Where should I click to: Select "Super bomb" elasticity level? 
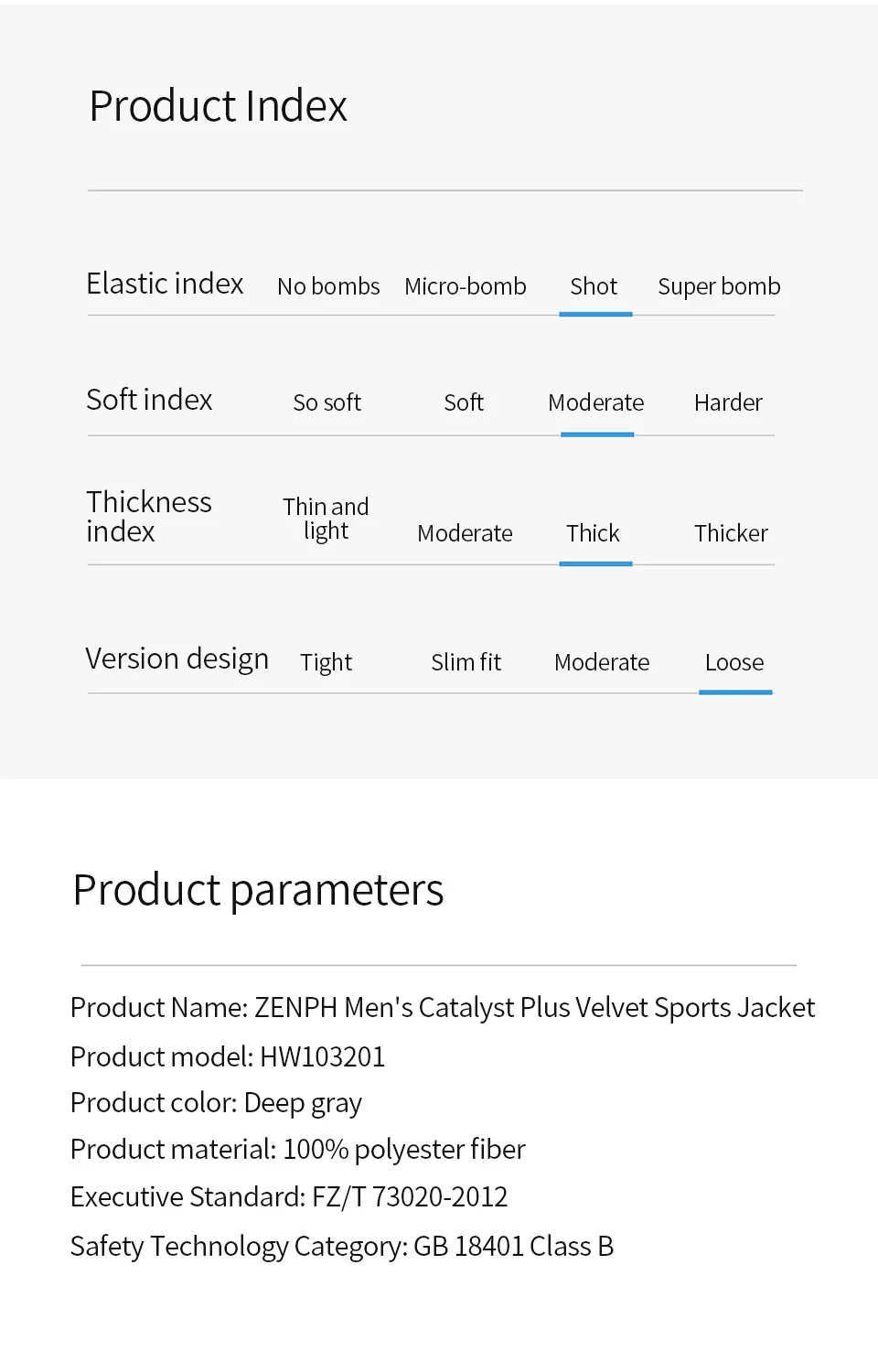pos(719,286)
